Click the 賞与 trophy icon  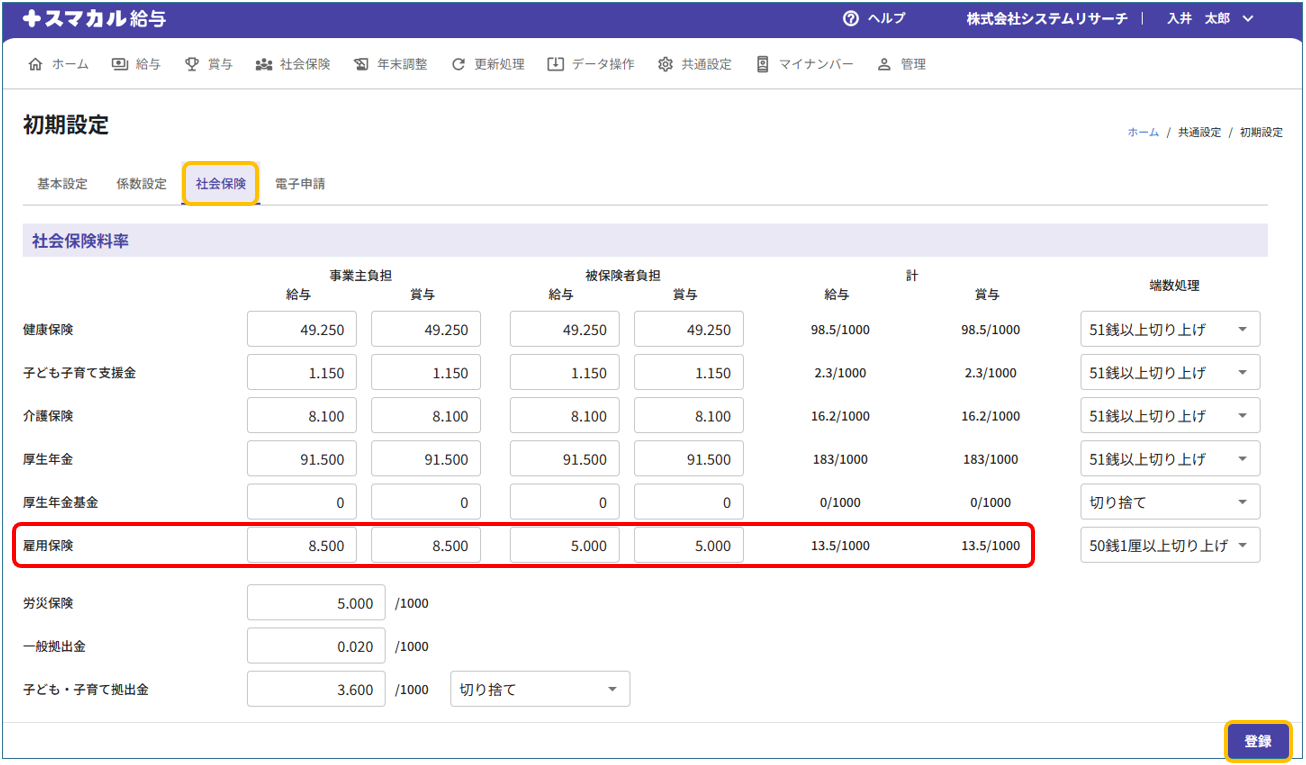(x=192, y=64)
